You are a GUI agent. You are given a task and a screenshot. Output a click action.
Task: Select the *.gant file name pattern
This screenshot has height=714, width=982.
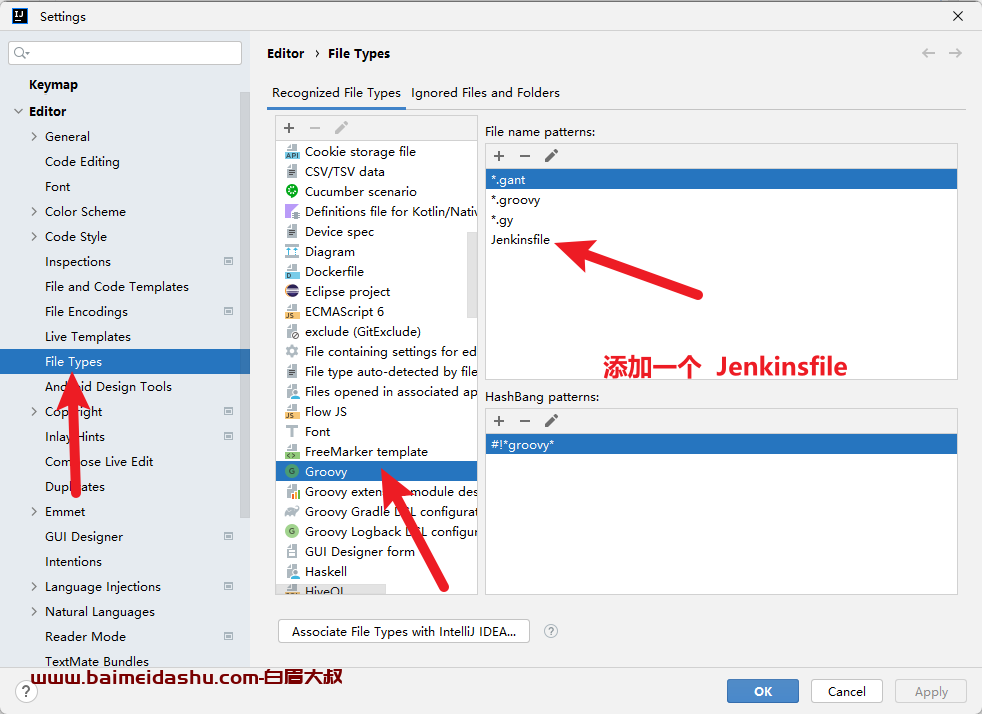pos(721,180)
